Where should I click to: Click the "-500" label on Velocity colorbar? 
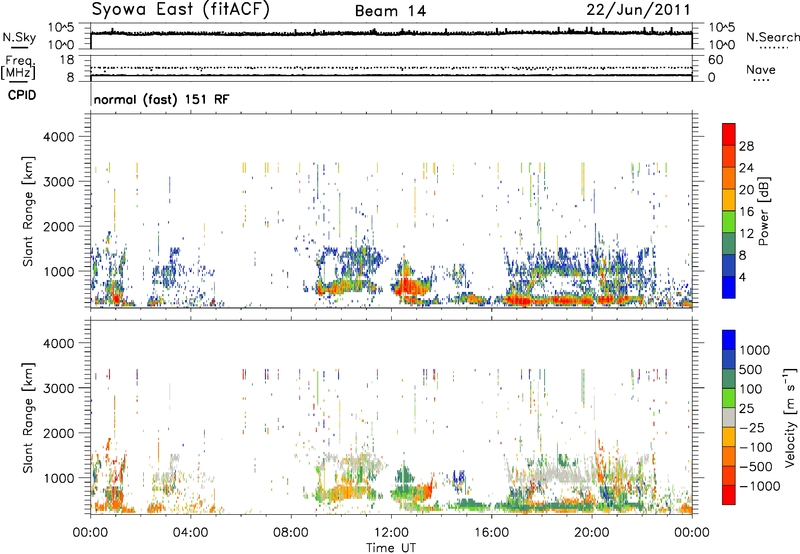(756, 467)
